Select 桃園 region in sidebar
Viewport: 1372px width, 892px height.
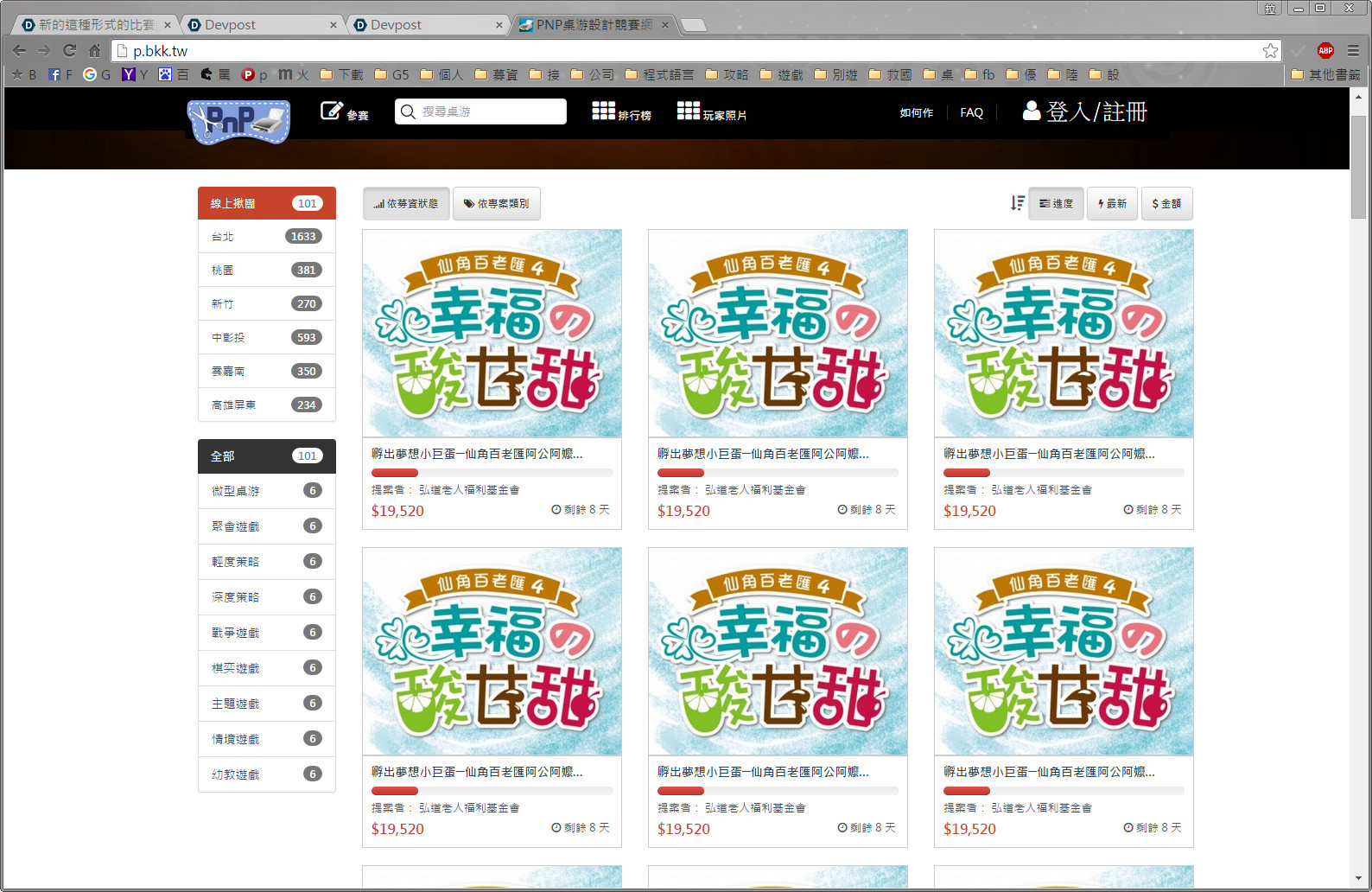pyautogui.click(x=267, y=270)
